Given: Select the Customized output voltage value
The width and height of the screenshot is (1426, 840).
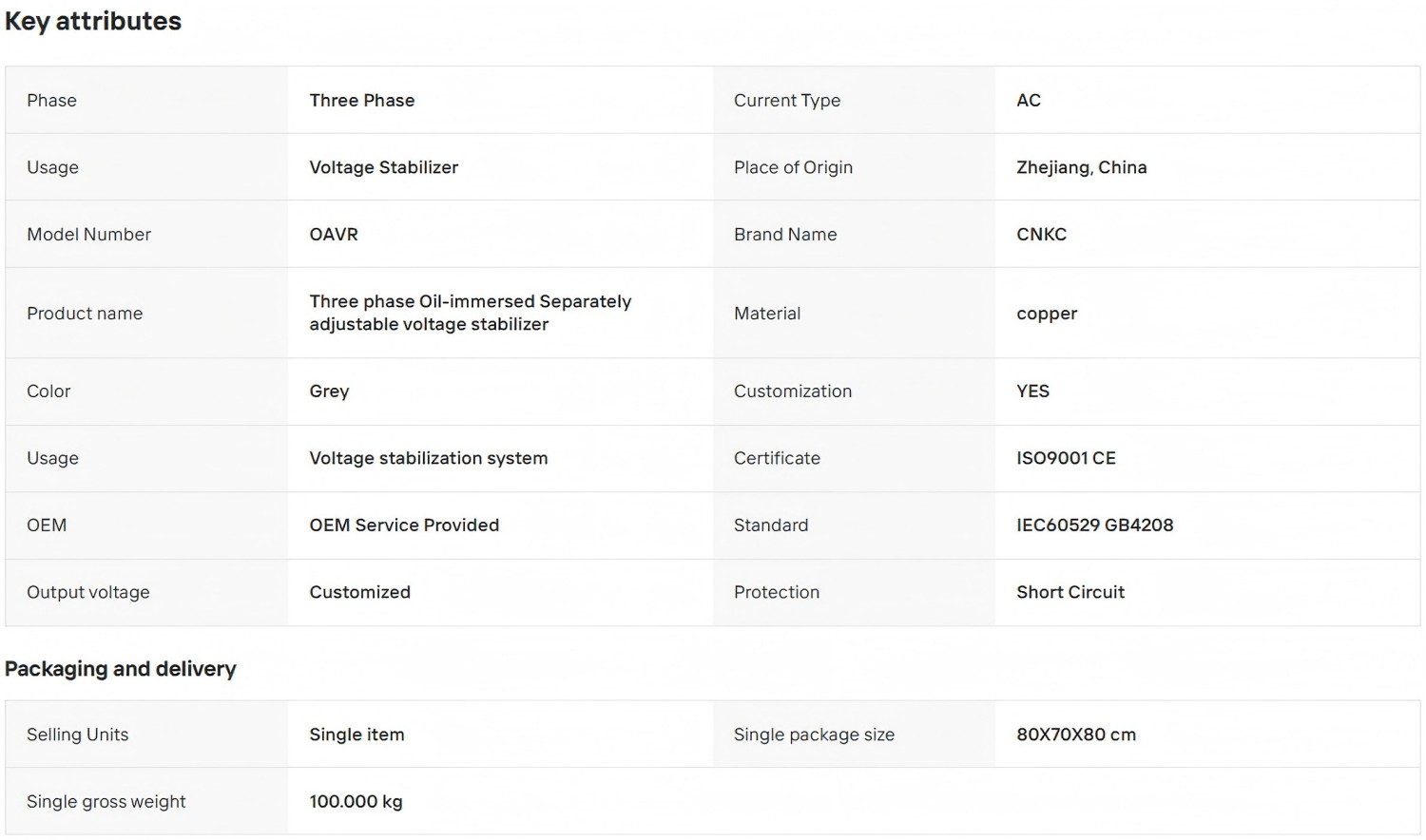Looking at the screenshot, I should click(x=360, y=592).
